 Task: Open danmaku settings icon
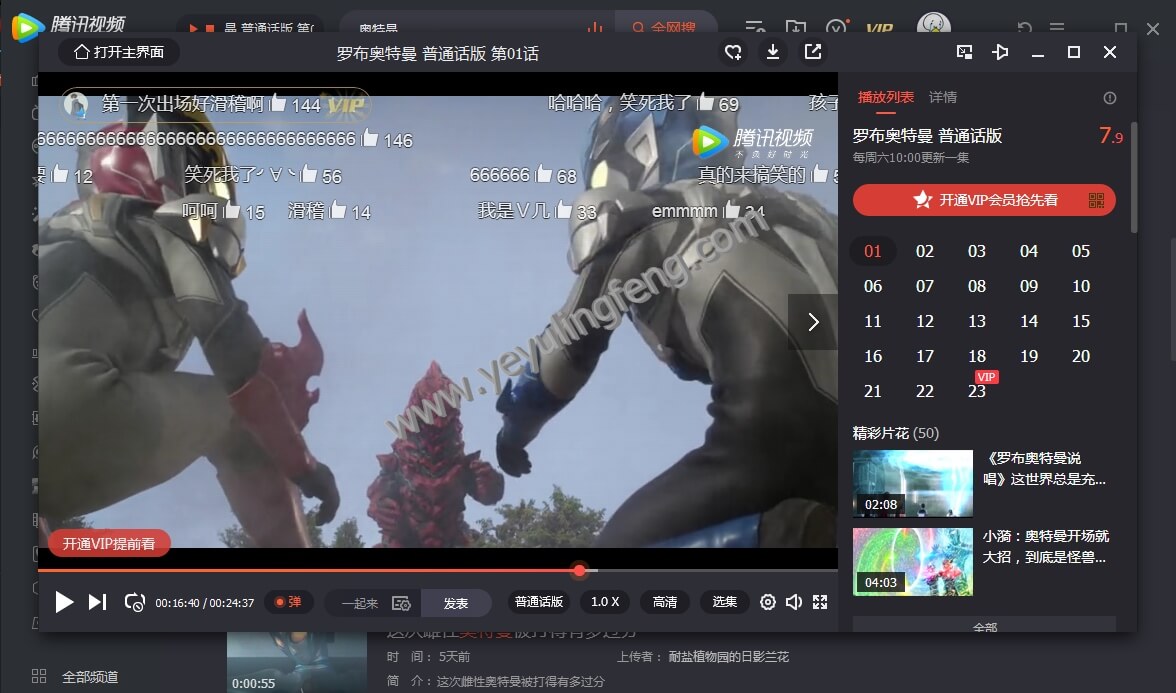click(401, 603)
